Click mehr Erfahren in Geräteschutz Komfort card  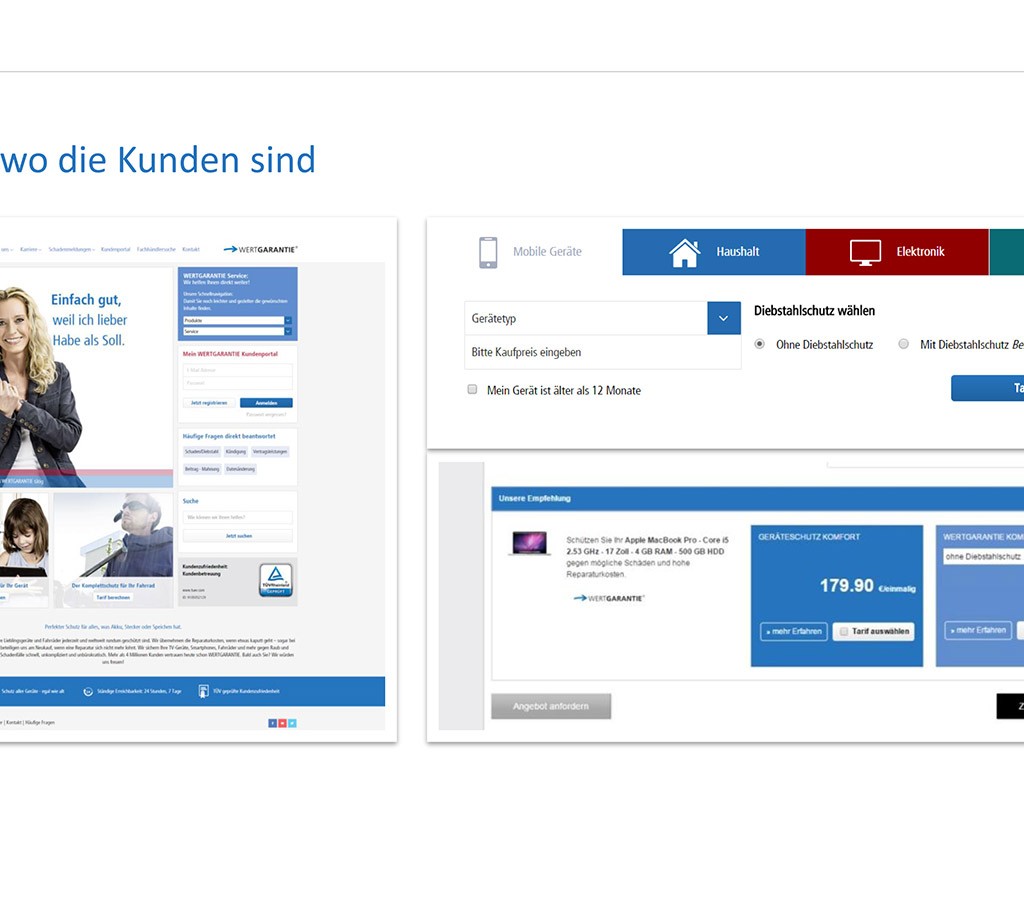point(794,632)
